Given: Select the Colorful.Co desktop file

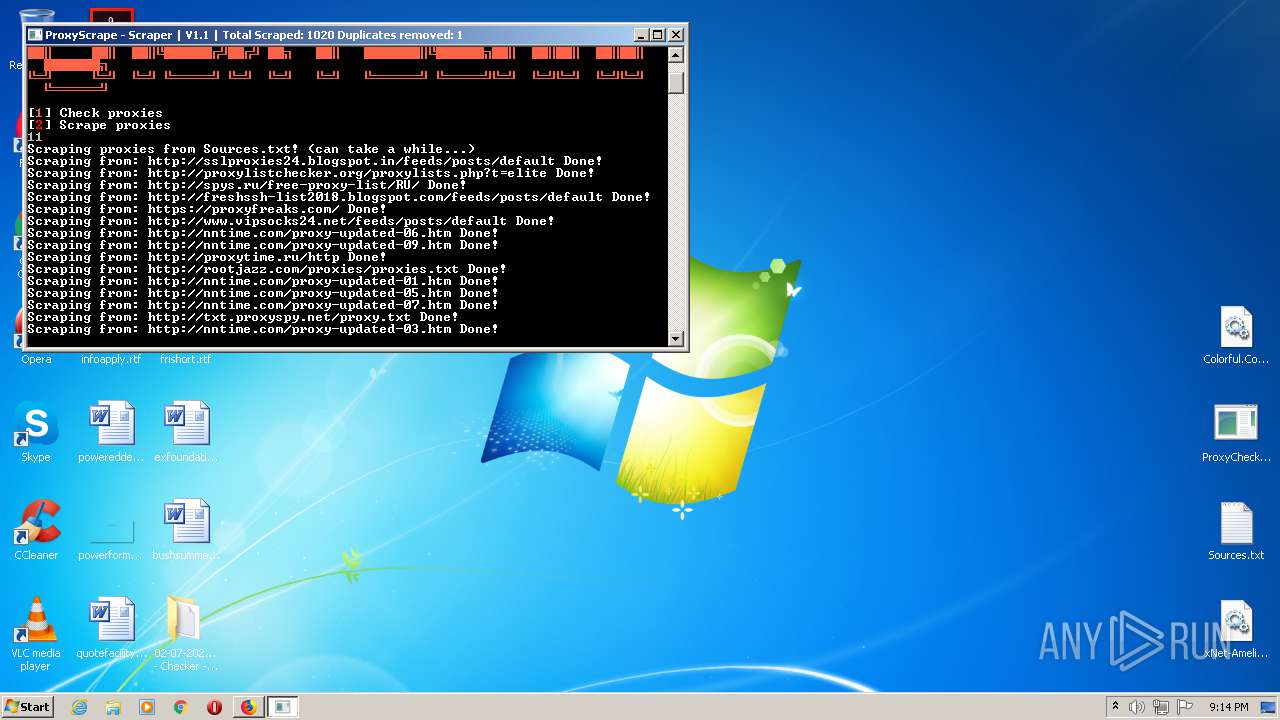Looking at the screenshot, I should [1236, 336].
